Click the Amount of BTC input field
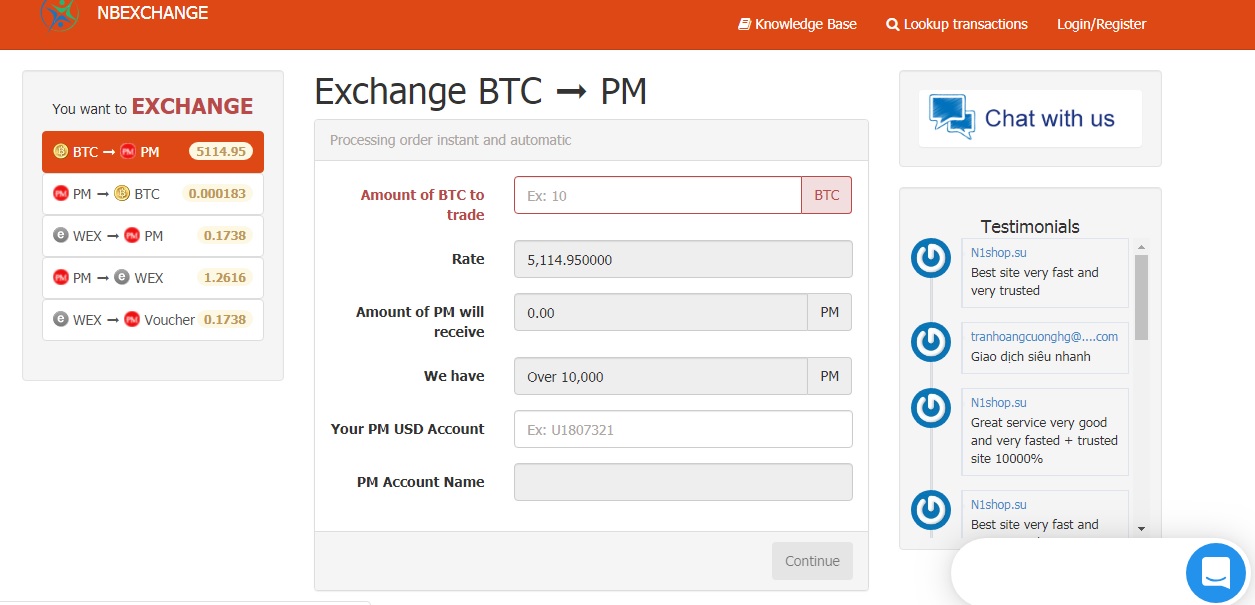 tap(657, 196)
